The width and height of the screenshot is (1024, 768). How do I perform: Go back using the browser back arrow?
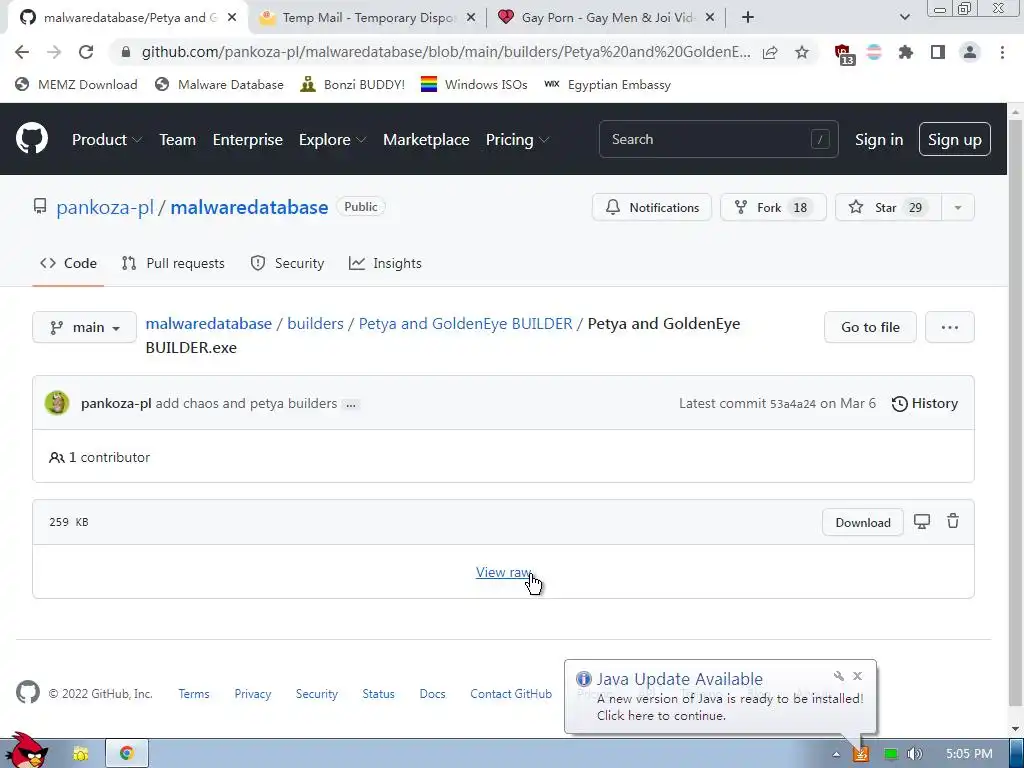coord(22,52)
